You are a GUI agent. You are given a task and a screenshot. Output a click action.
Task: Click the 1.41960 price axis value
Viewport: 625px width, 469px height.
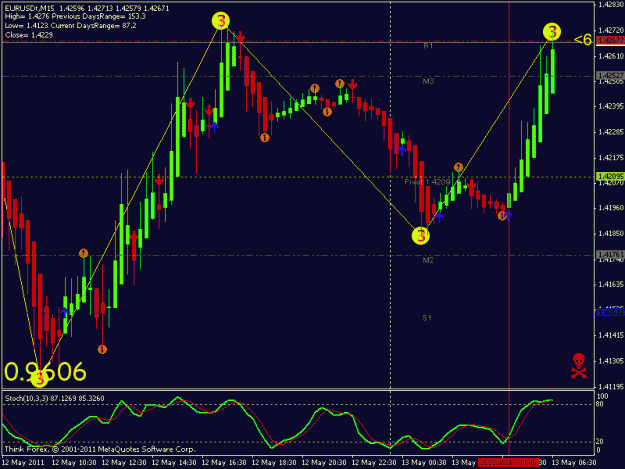point(611,208)
